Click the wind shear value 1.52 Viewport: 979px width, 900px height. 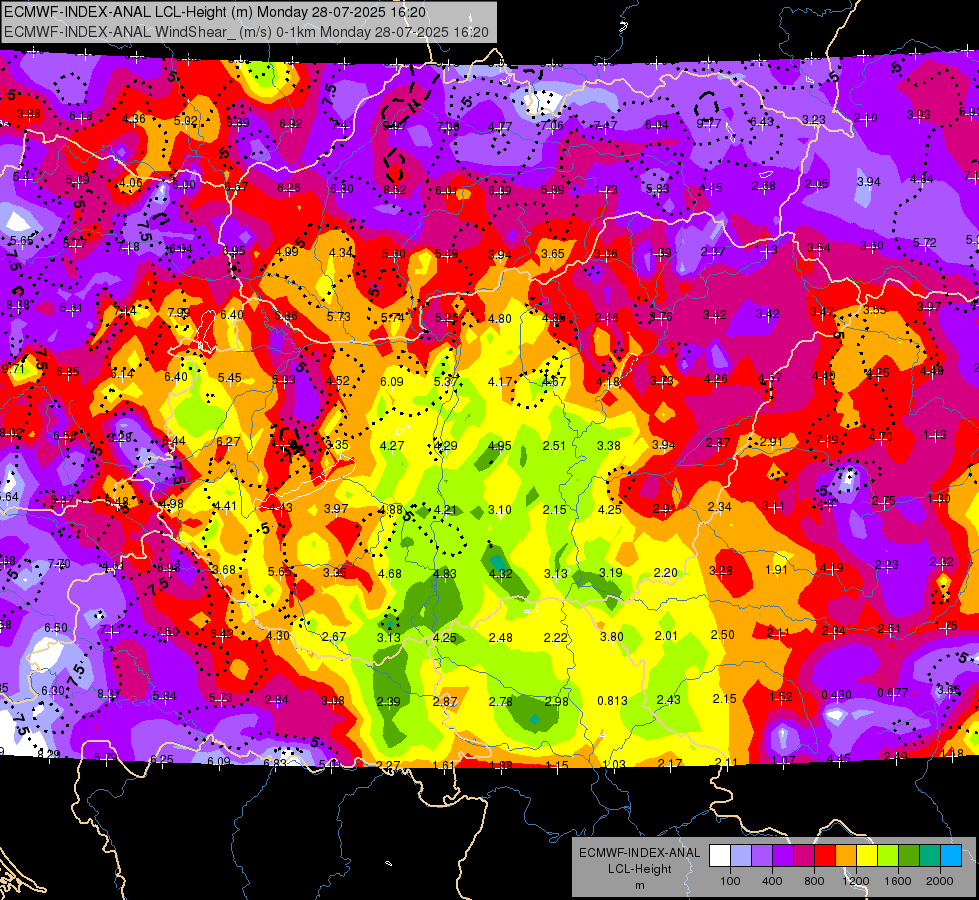[780, 696]
